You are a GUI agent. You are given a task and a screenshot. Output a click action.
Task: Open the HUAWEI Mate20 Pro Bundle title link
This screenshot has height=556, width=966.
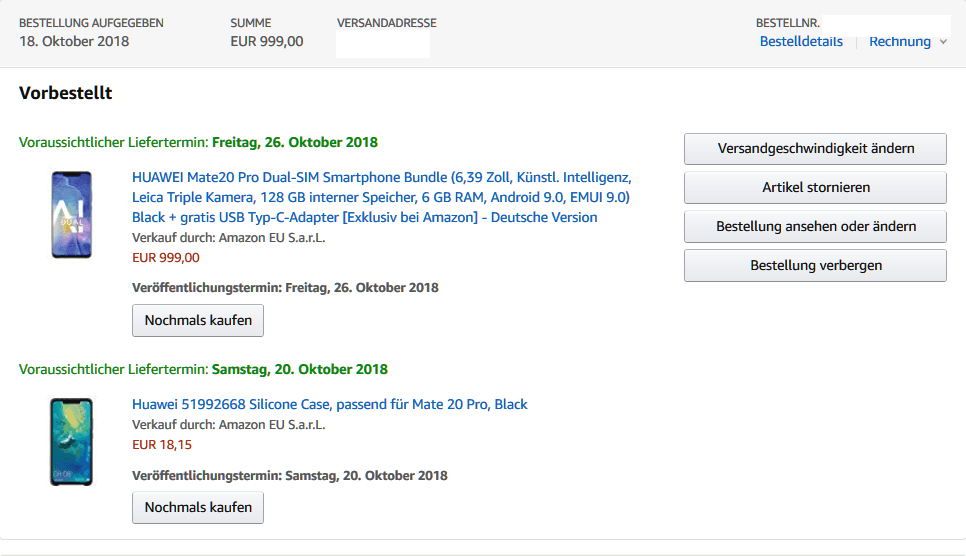point(381,197)
